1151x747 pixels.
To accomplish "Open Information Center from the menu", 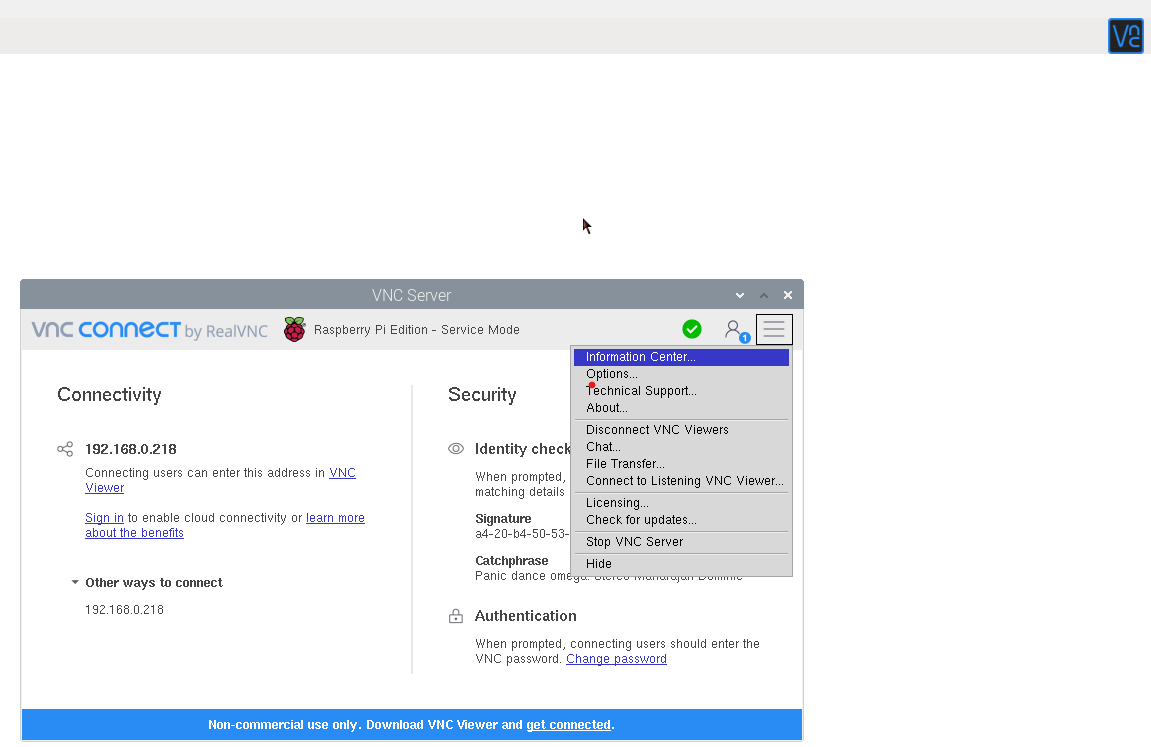I will (640, 356).
